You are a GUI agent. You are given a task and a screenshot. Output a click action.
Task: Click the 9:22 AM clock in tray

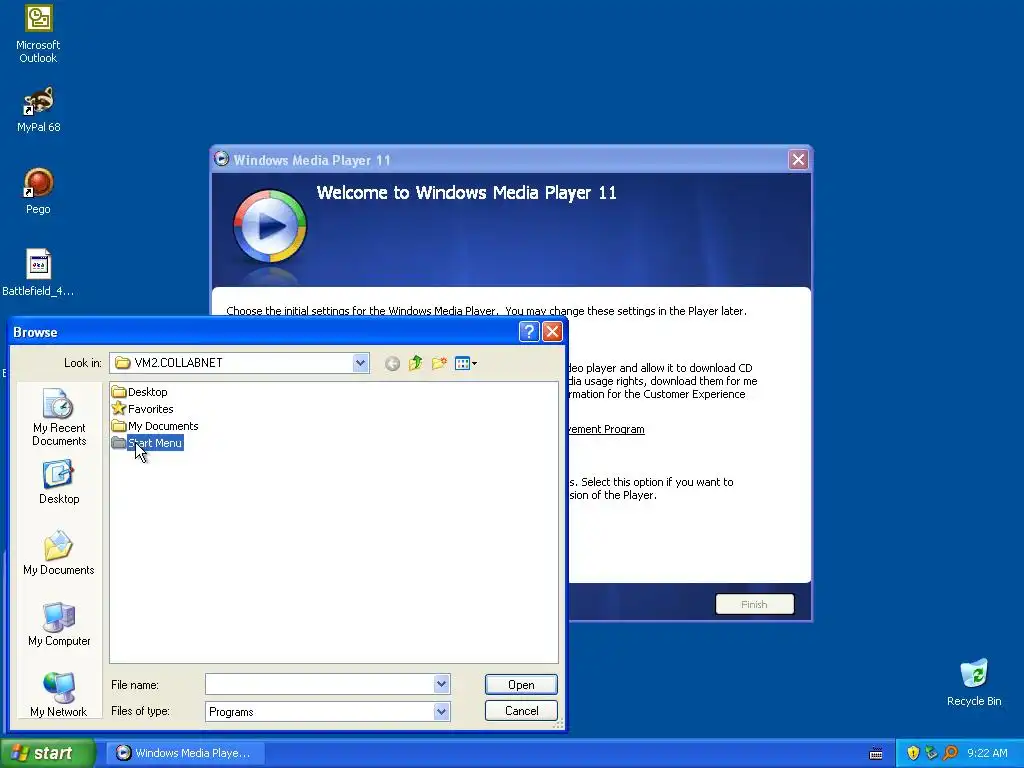987,753
